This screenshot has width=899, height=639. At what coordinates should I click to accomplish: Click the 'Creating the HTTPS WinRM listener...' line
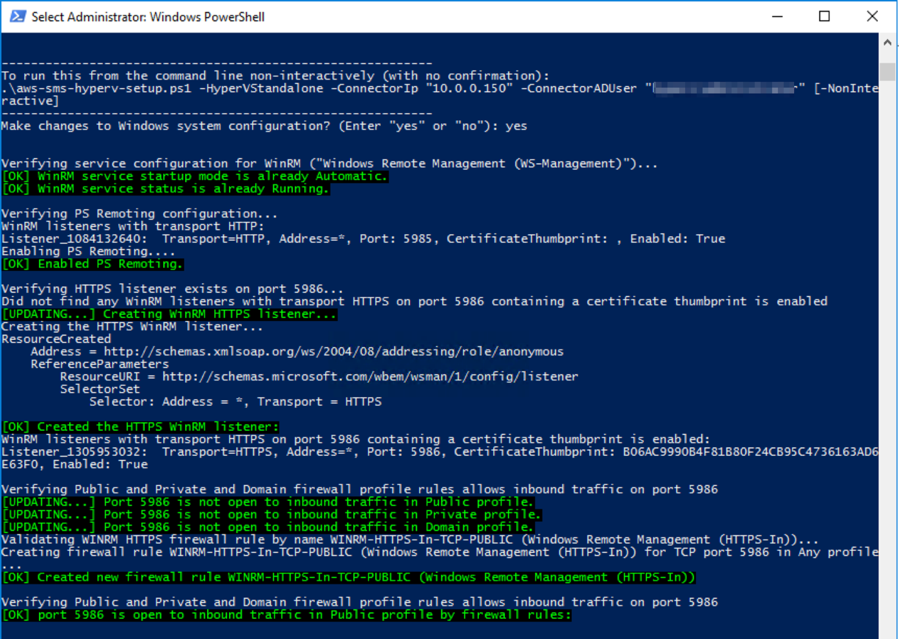coord(132,327)
